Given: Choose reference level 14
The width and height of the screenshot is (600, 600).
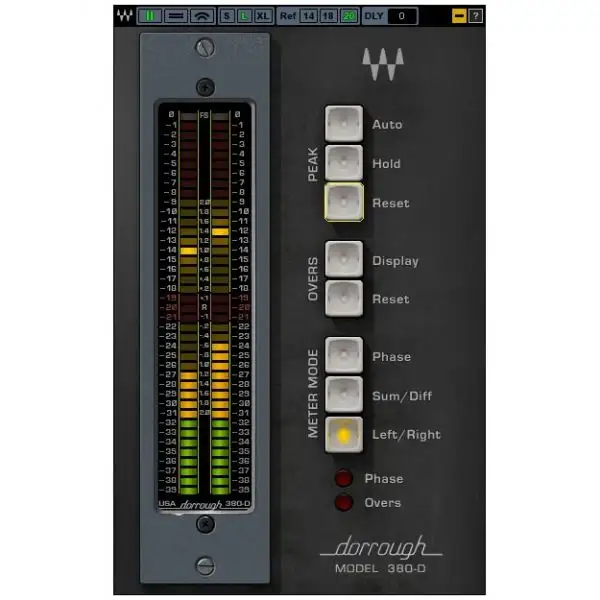Looking at the screenshot, I should click(309, 16).
